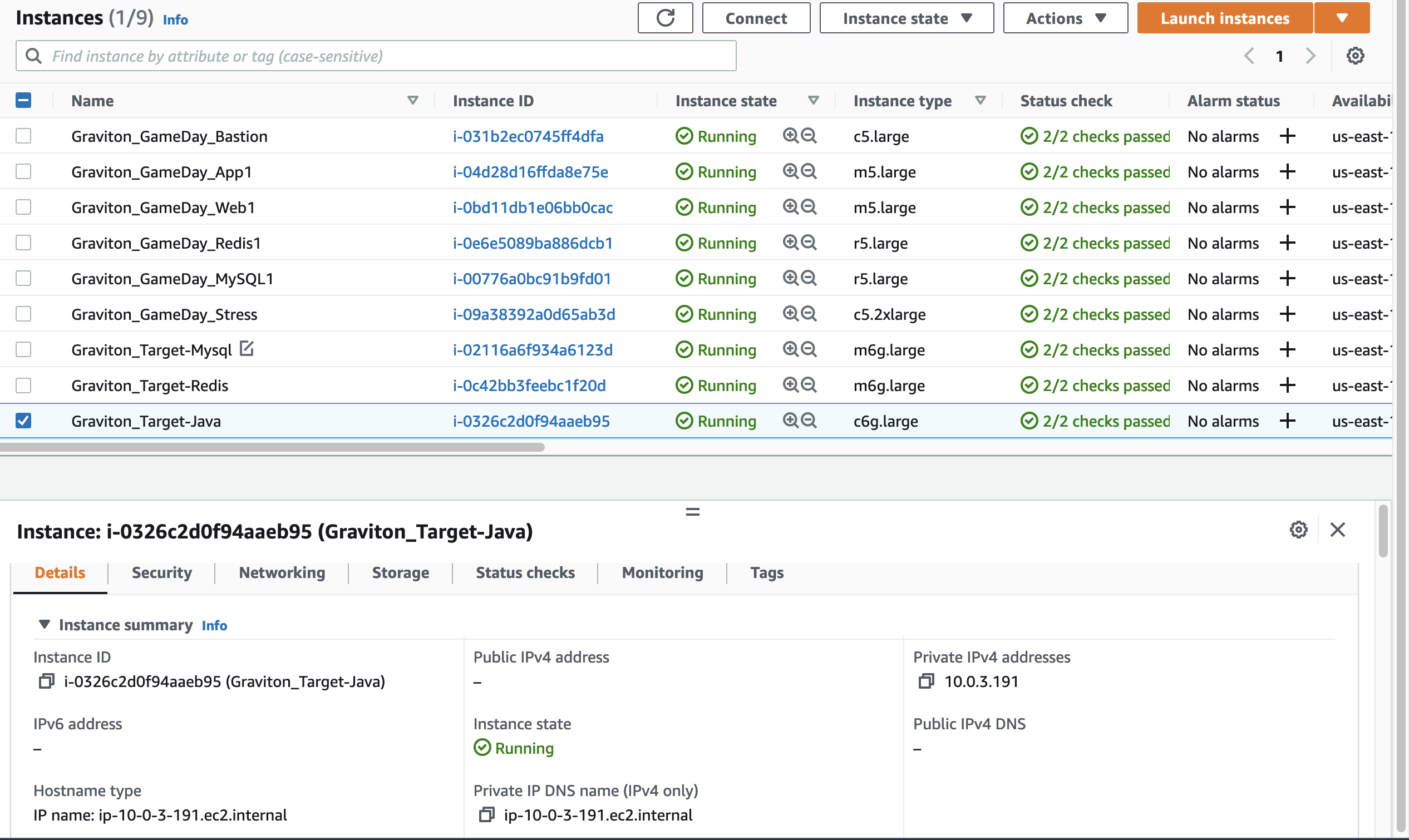The image size is (1409, 840).
Task: Uncheck the Graviton_Target-Java checkbox
Action: pos(23,421)
